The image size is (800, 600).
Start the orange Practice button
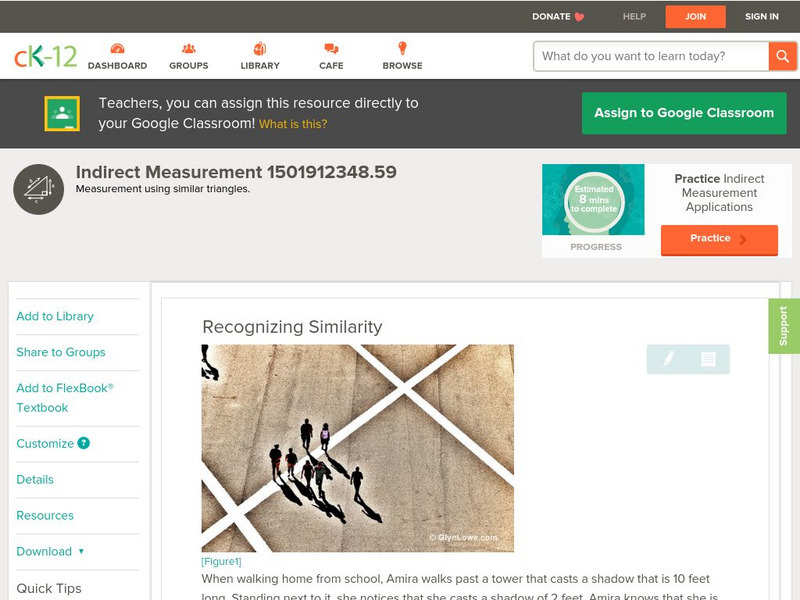[x=719, y=239]
